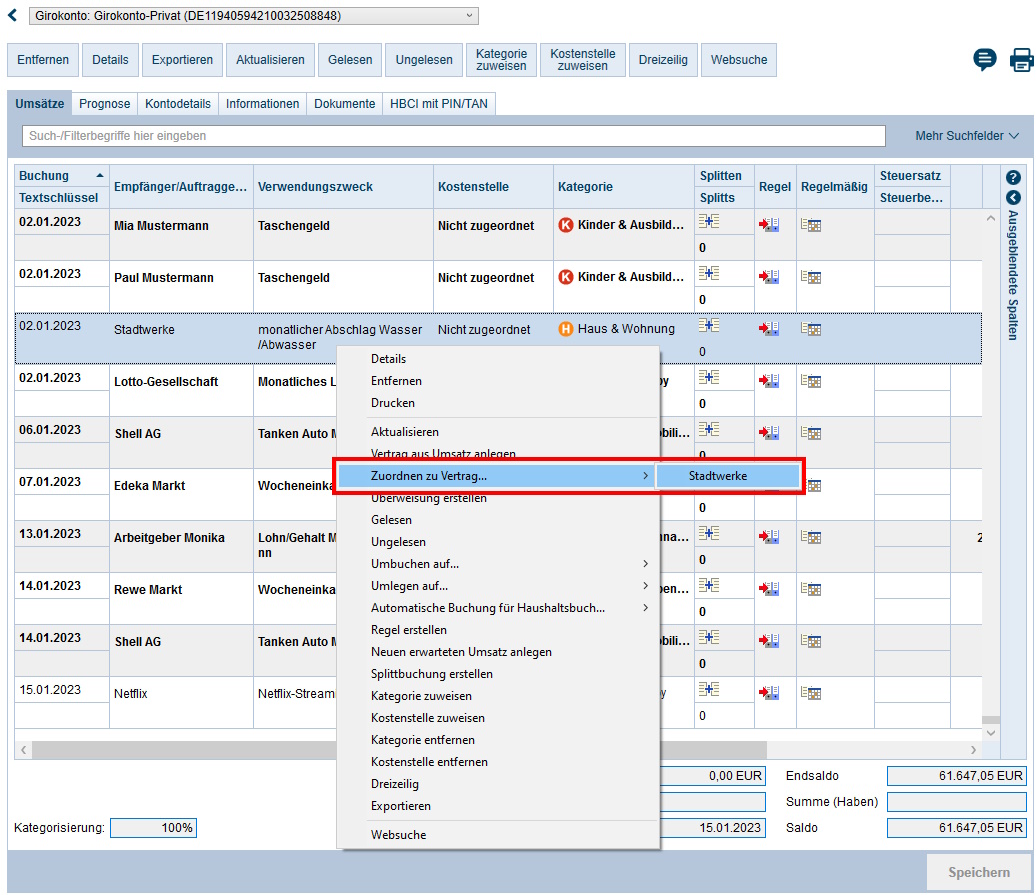The width and height of the screenshot is (1036, 895).
Task: Sort by the Buchung column header
Action: tap(61, 176)
